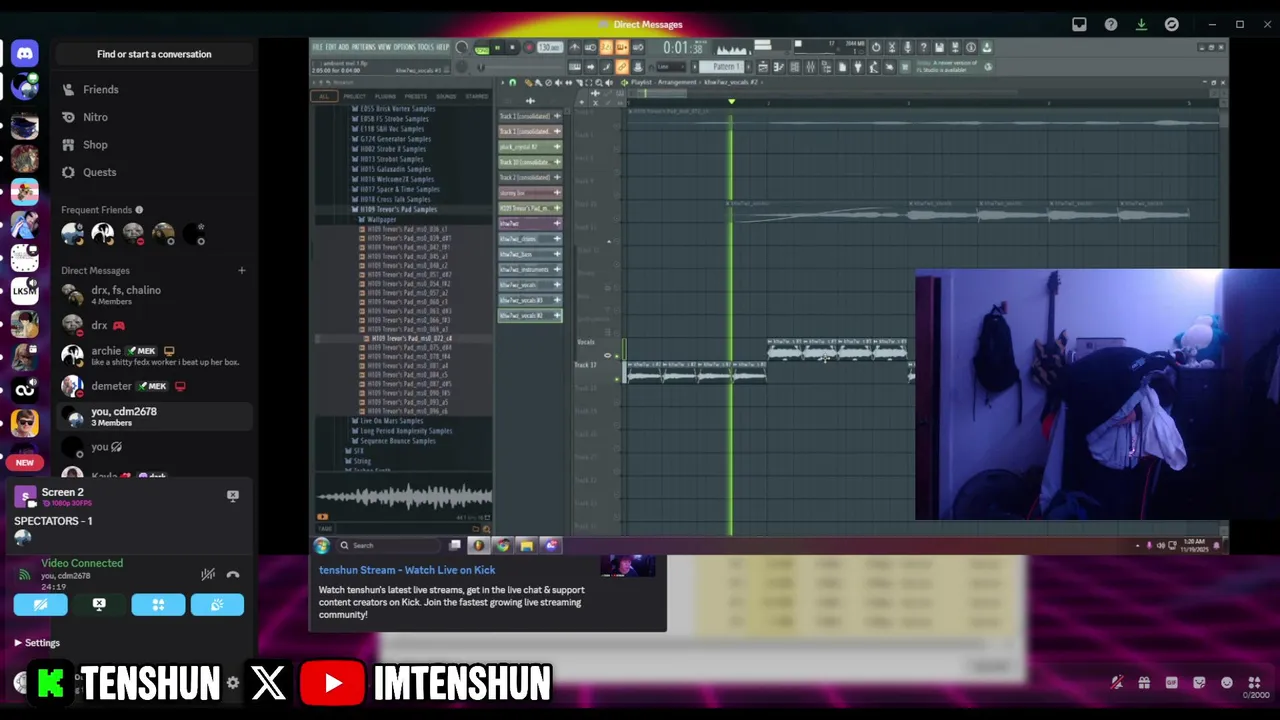Disconnect from call phone icon
Screen dimensions: 1280x720
click(233, 575)
